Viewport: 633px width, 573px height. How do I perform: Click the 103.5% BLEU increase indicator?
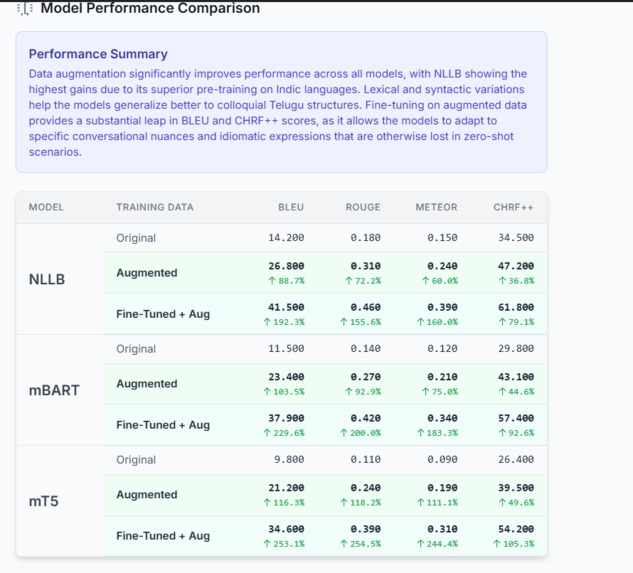[284, 392]
